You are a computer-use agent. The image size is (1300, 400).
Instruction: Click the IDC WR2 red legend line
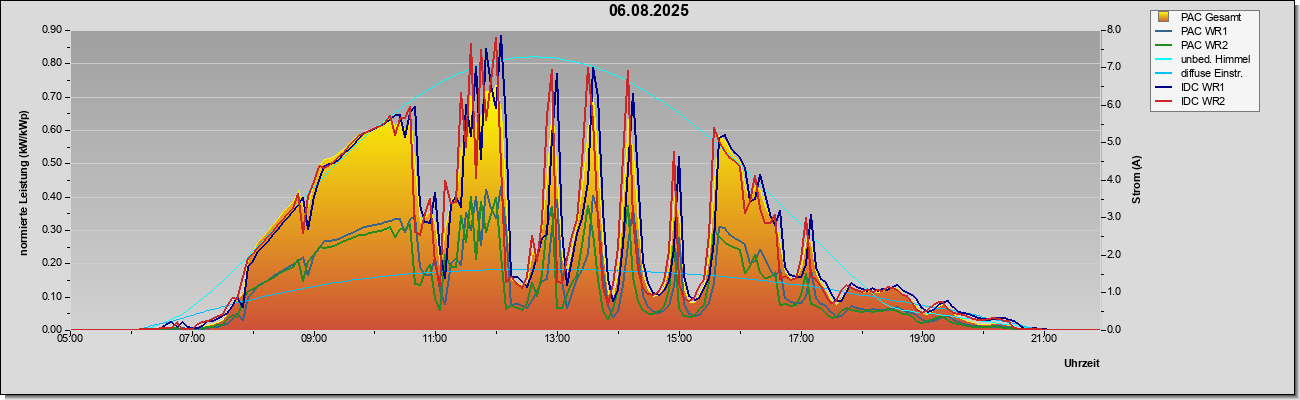pyautogui.click(x=1164, y=101)
